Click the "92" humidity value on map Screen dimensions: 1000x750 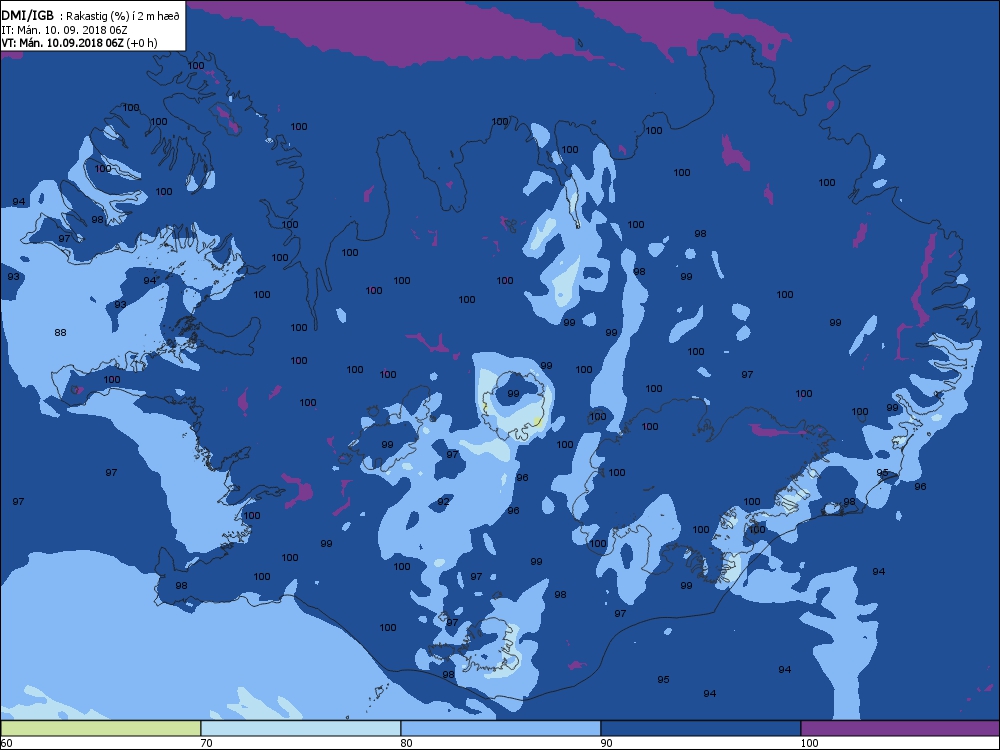pos(443,501)
